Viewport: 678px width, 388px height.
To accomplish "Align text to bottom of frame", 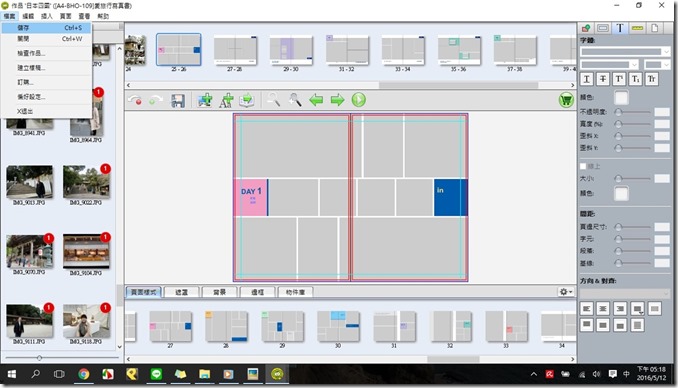I will click(x=620, y=324).
